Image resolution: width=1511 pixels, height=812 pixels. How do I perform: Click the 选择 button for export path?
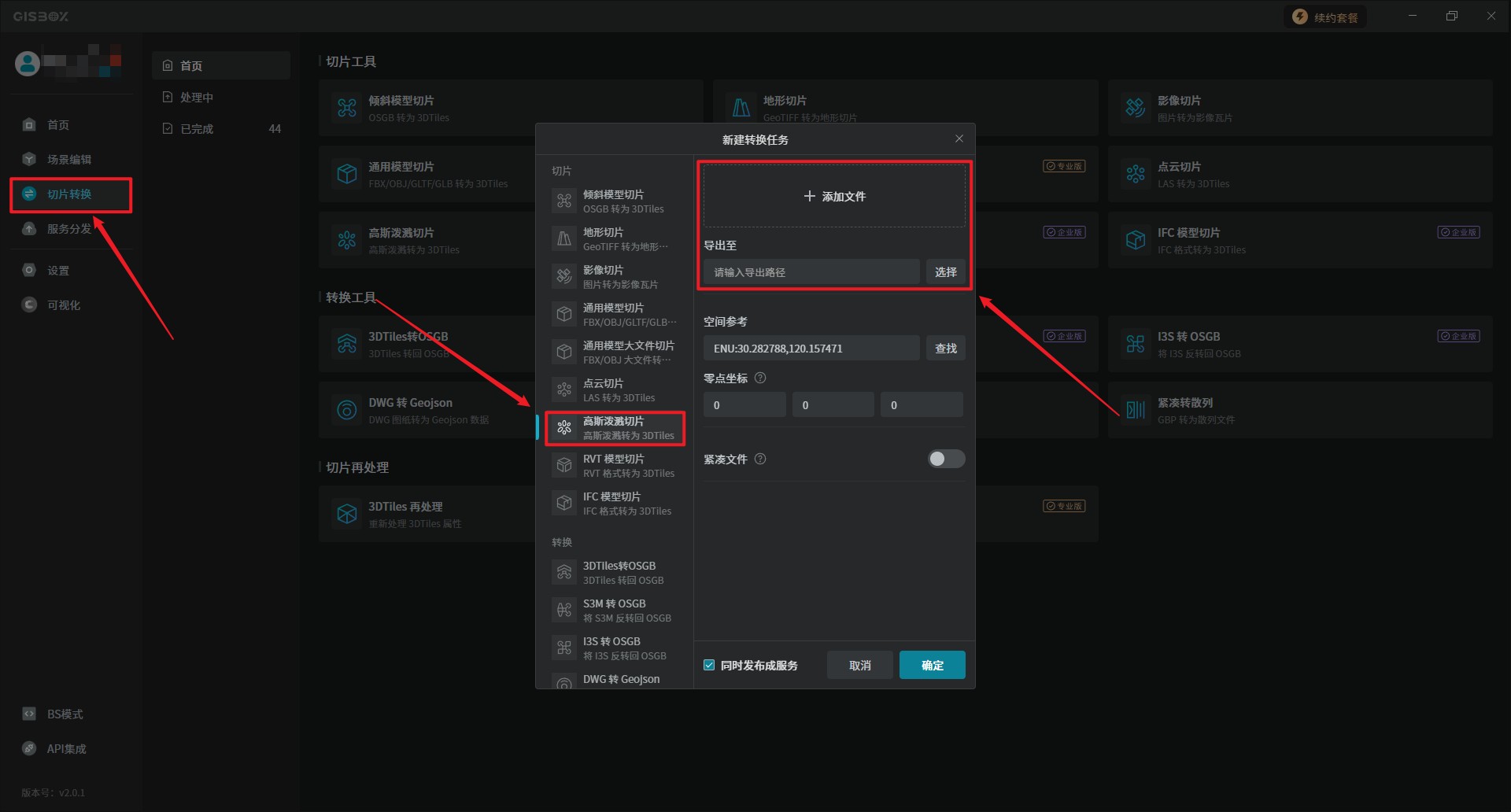point(945,272)
